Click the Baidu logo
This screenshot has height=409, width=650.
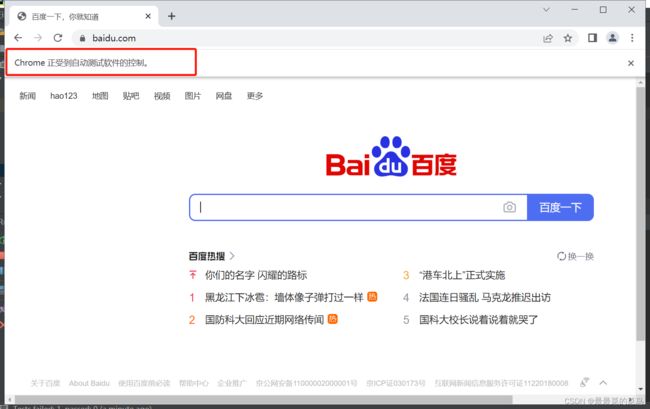point(391,157)
